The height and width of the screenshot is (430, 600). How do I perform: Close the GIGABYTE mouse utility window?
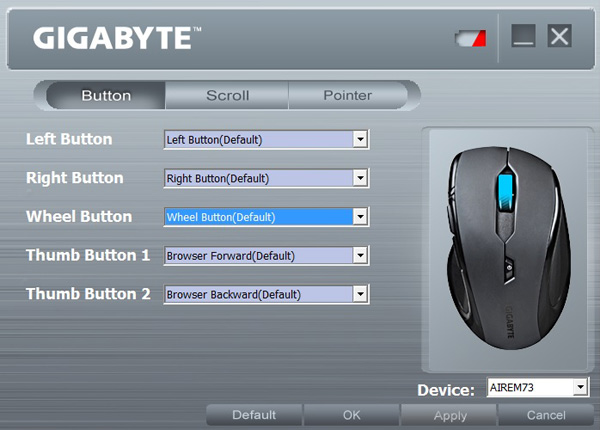tap(559, 36)
